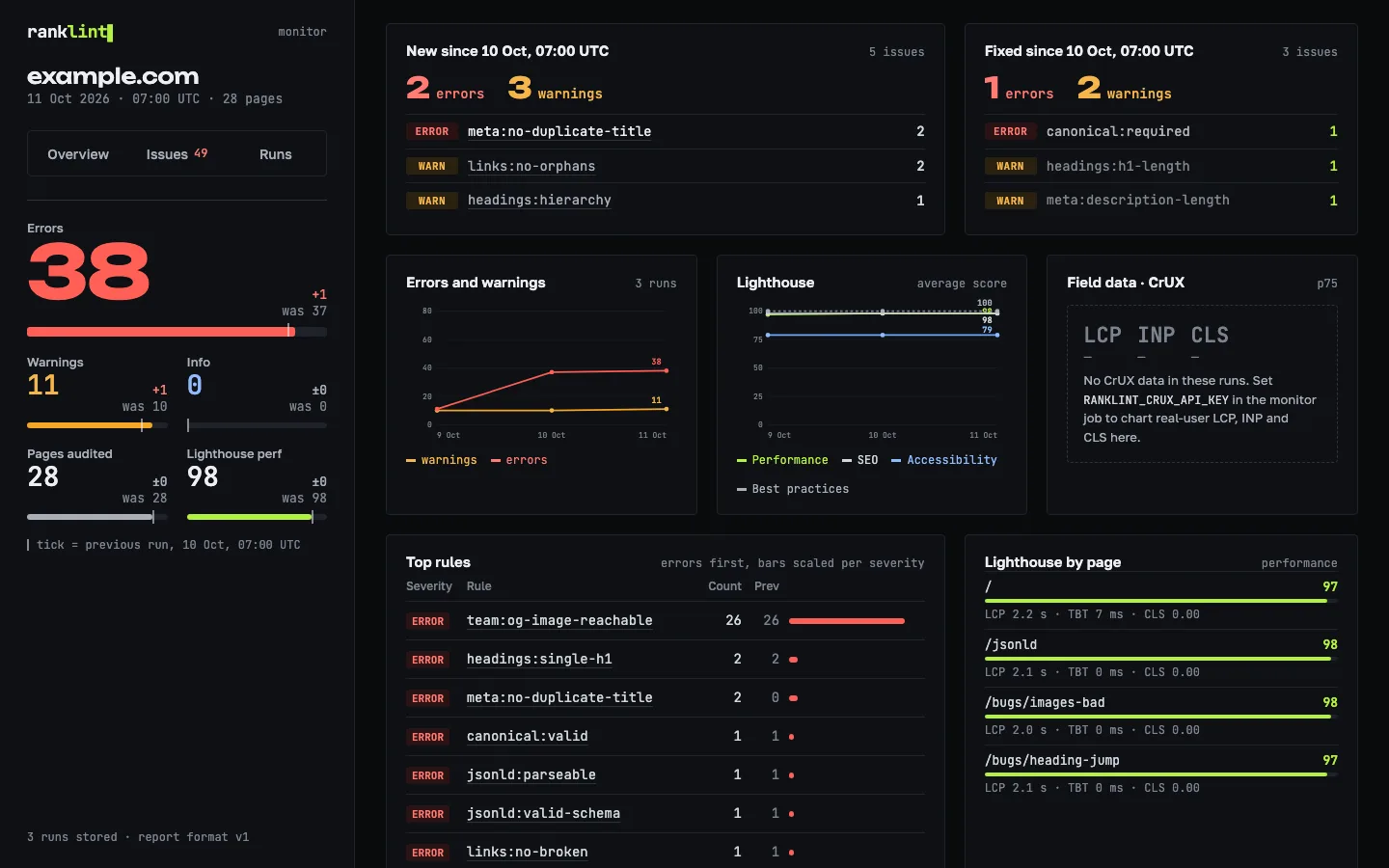Screen dimensions: 1389x868
Task: Select the headings:h1-length fixed warning
Action: 1118,166
